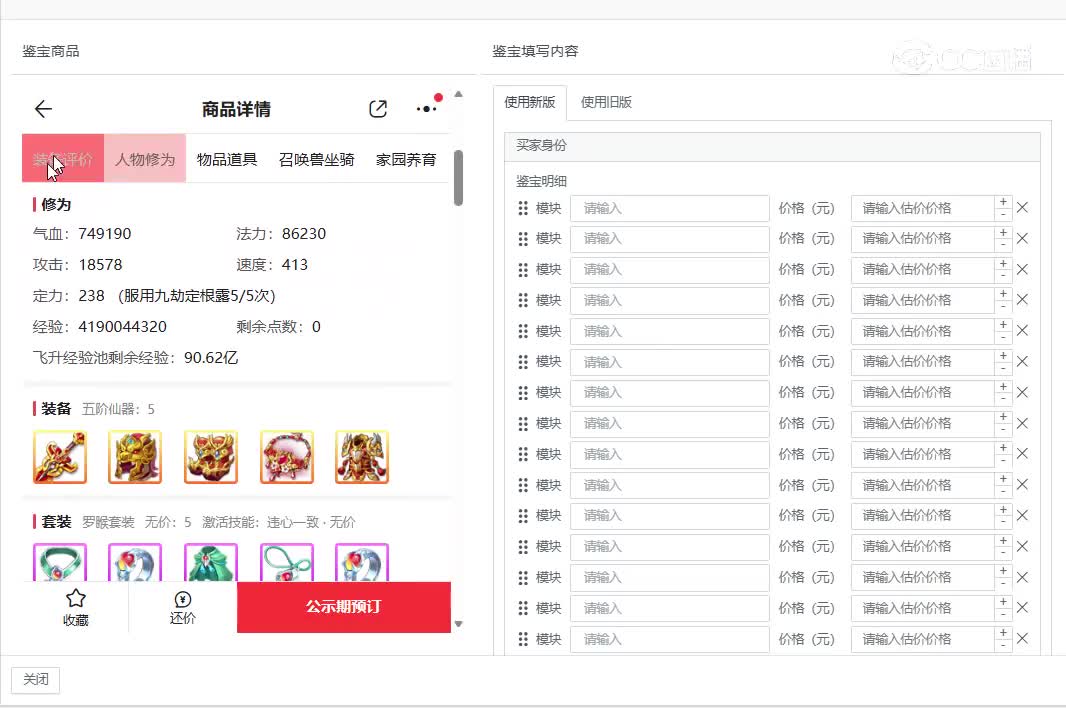Select the golden helmet equipment icon
1066x708 pixels.
click(135, 457)
